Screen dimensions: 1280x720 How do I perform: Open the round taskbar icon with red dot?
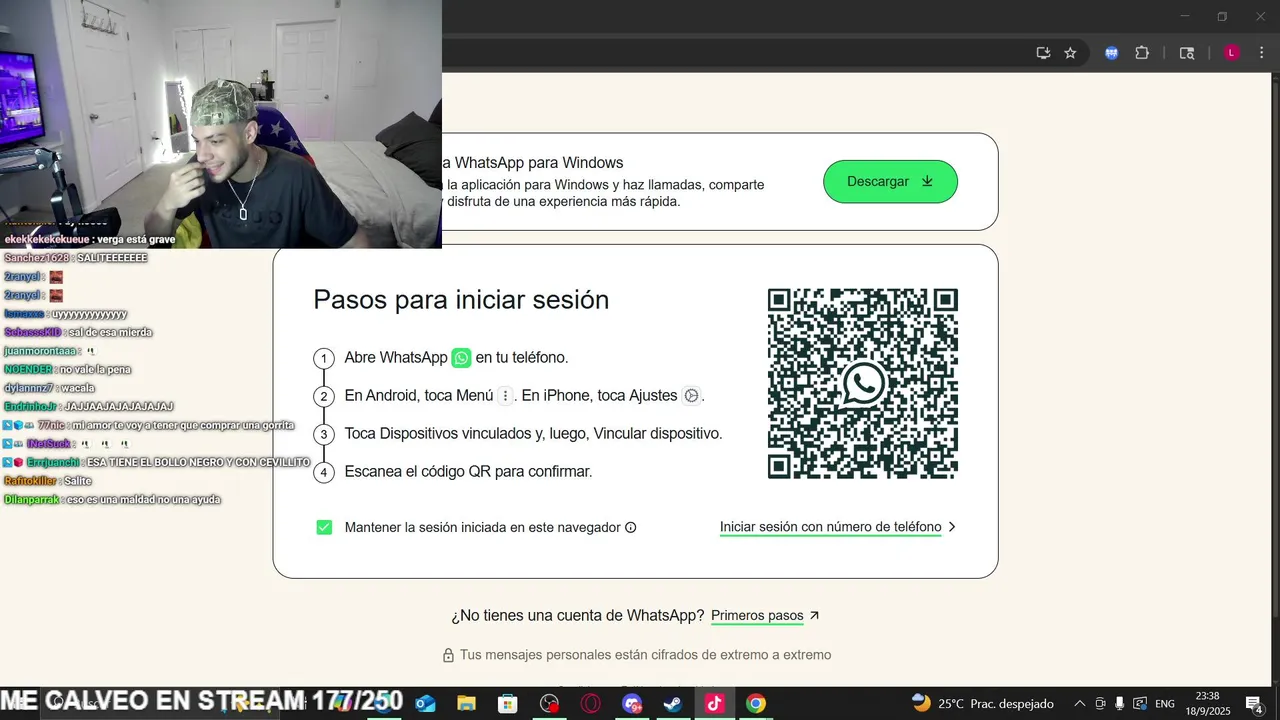coord(549,704)
